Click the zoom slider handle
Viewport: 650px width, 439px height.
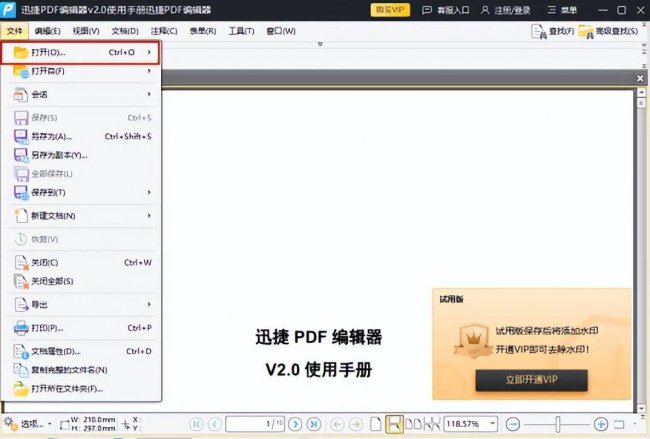pyautogui.click(x=558, y=424)
